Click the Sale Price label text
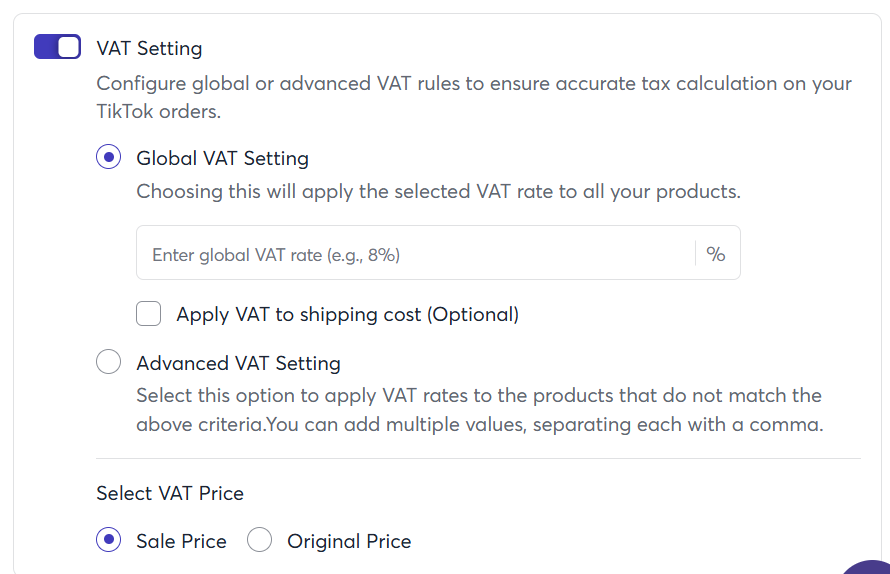 click(181, 541)
